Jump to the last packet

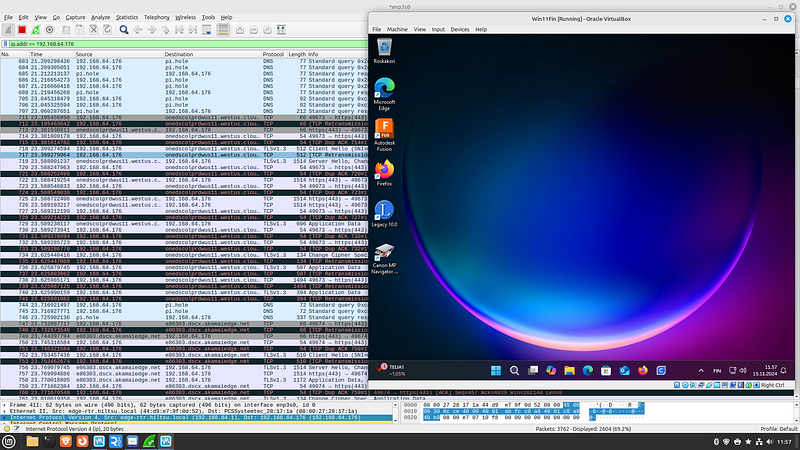193,30
